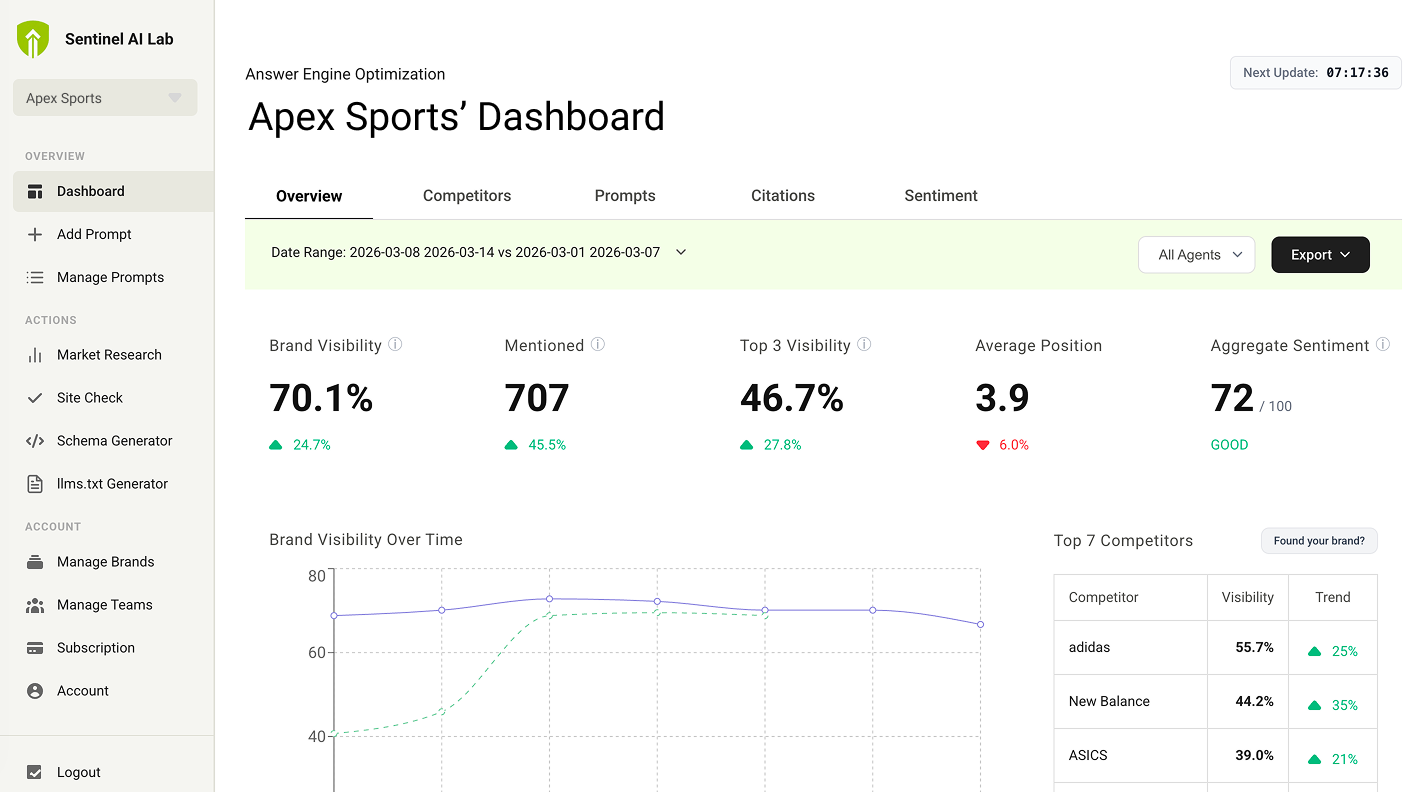Image resolution: width=1424 pixels, height=792 pixels.
Task: Click the GOOD sentiment label
Action: coord(1229,445)
